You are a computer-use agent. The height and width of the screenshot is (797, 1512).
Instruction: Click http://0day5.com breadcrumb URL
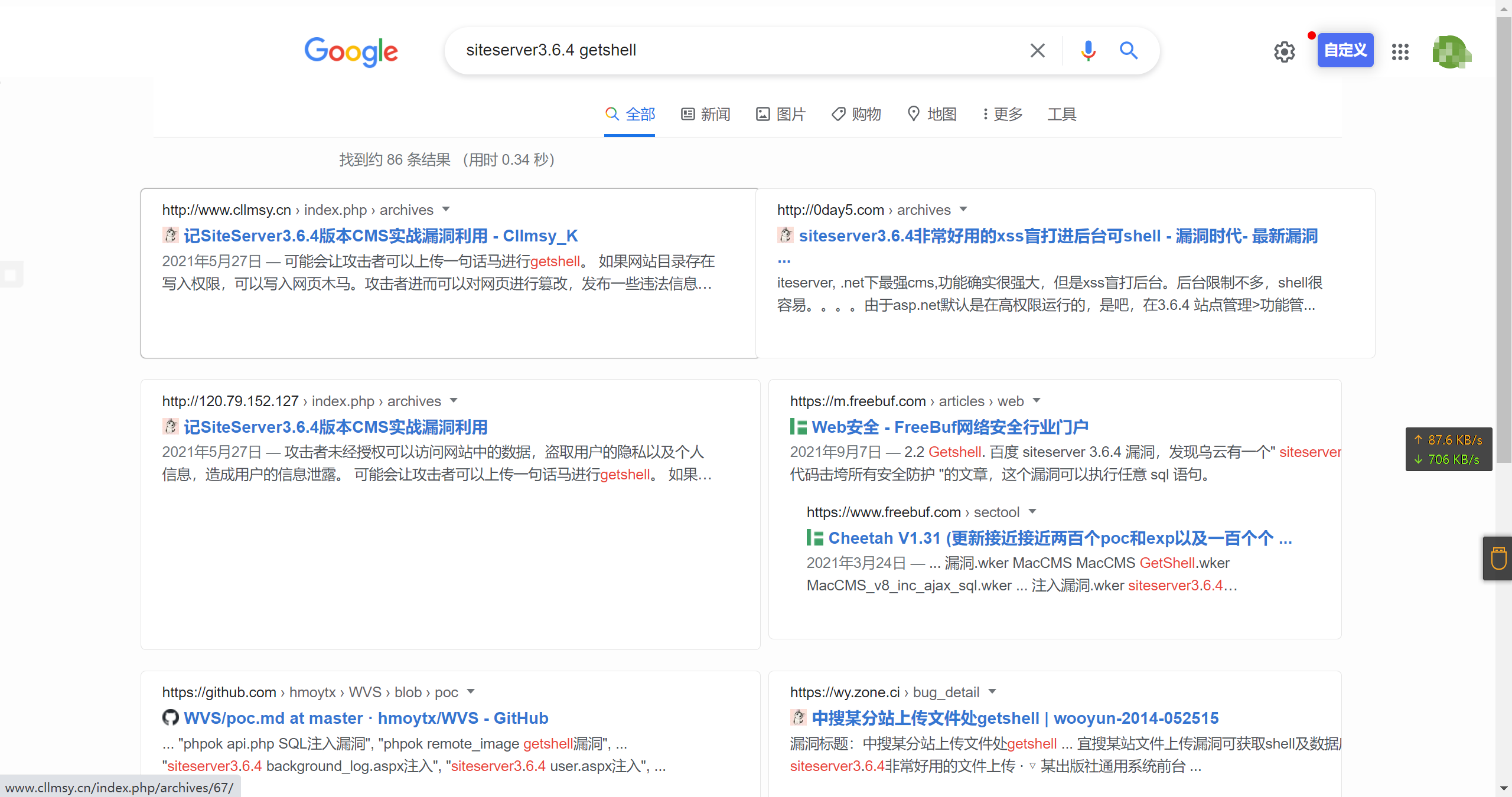tap(830, 210)
